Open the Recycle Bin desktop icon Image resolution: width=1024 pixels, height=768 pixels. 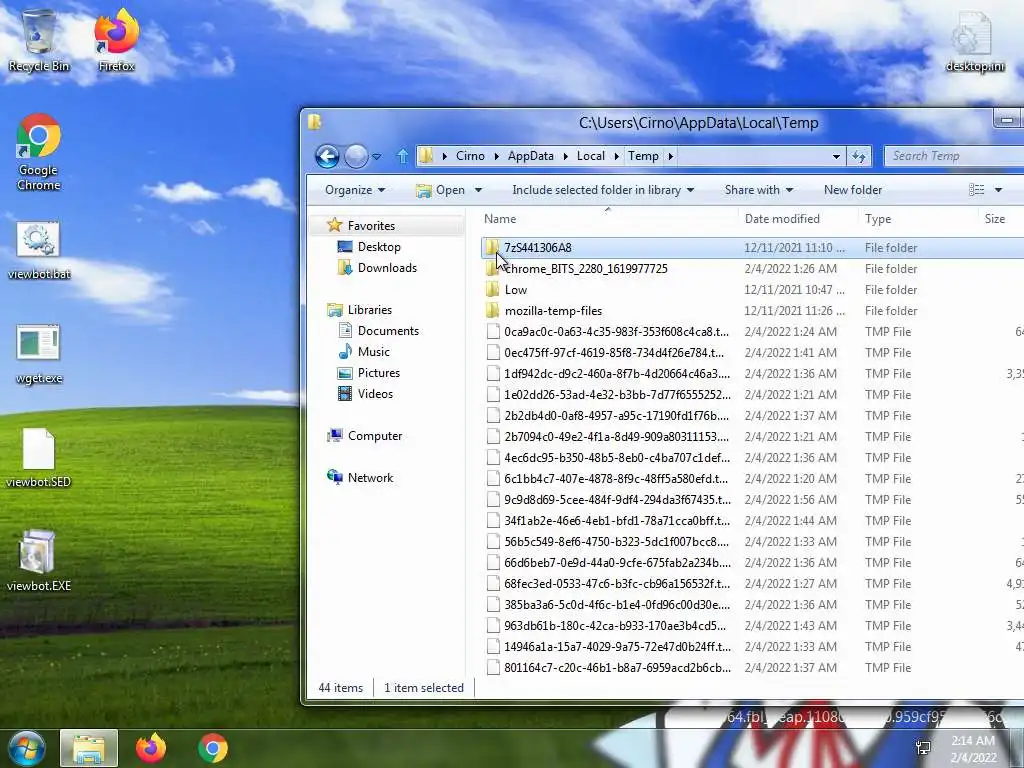click(x=39, y=40)
